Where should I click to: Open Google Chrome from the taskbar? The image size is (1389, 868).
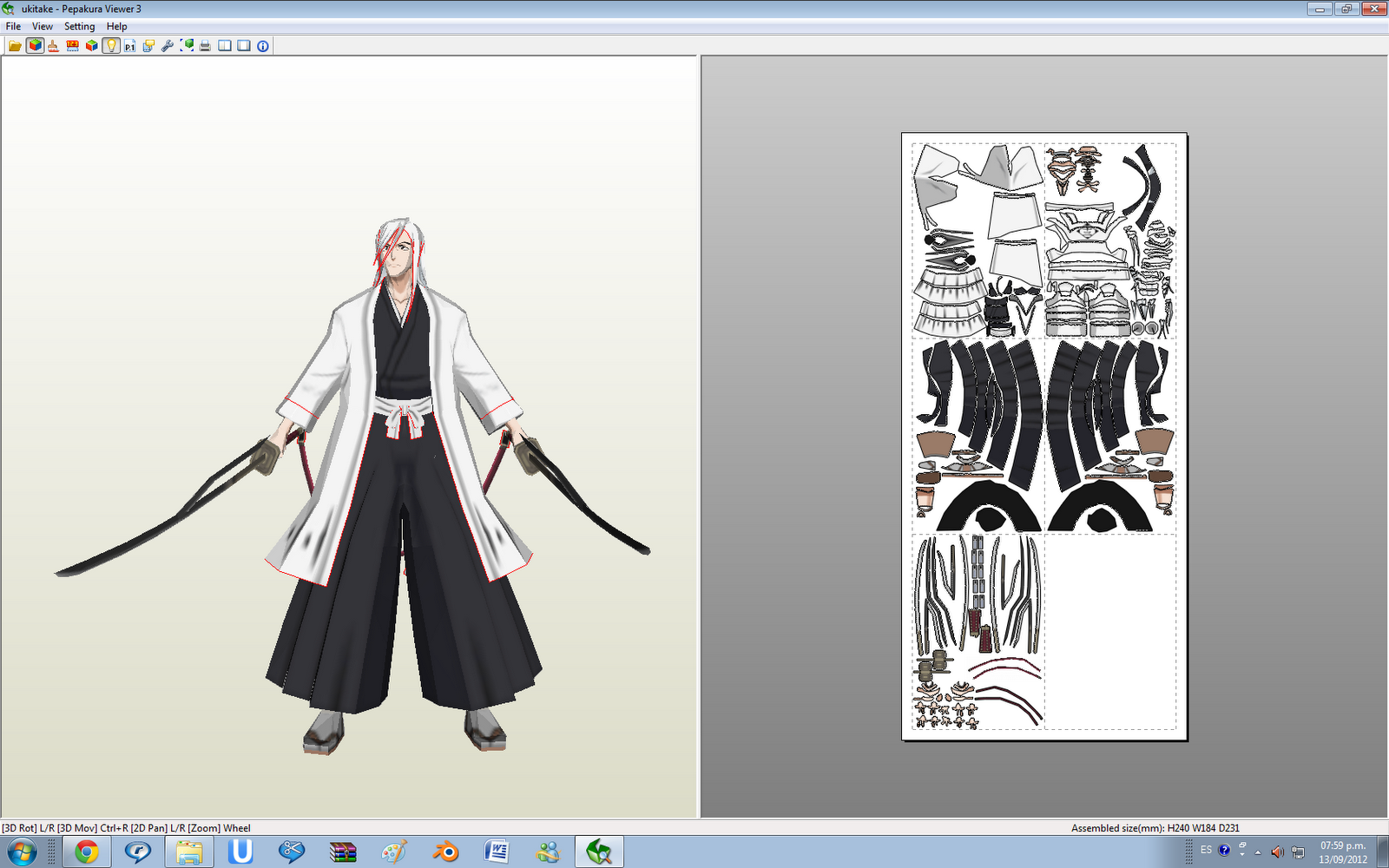(x=86, y=852)
